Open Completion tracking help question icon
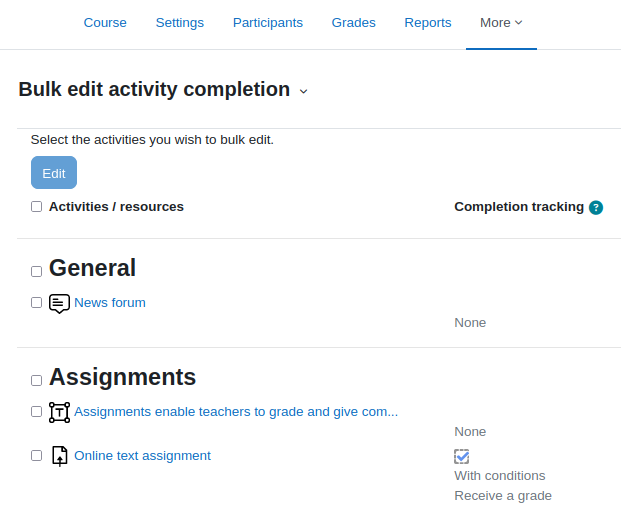Screen dimensions: 621x508 596,207
